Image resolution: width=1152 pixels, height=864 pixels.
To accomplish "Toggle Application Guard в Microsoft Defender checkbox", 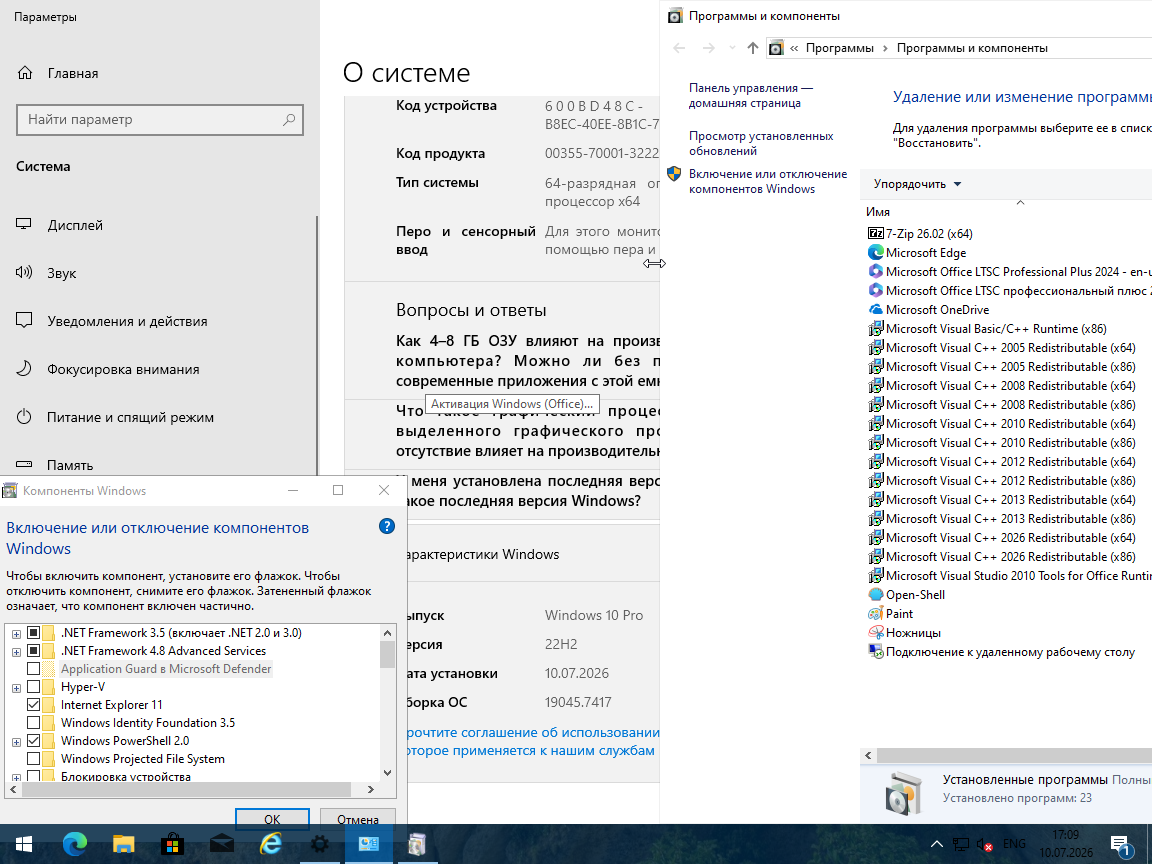I will [33, 669].
